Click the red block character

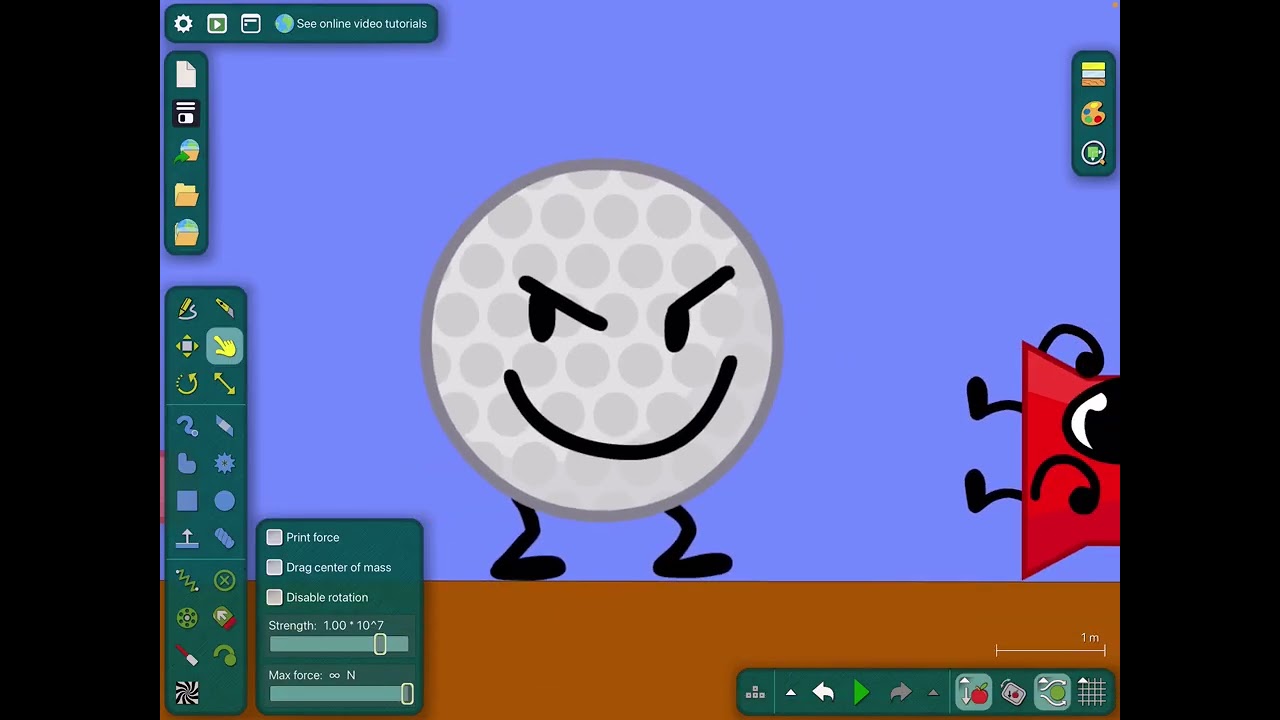tap(1070, 460)
